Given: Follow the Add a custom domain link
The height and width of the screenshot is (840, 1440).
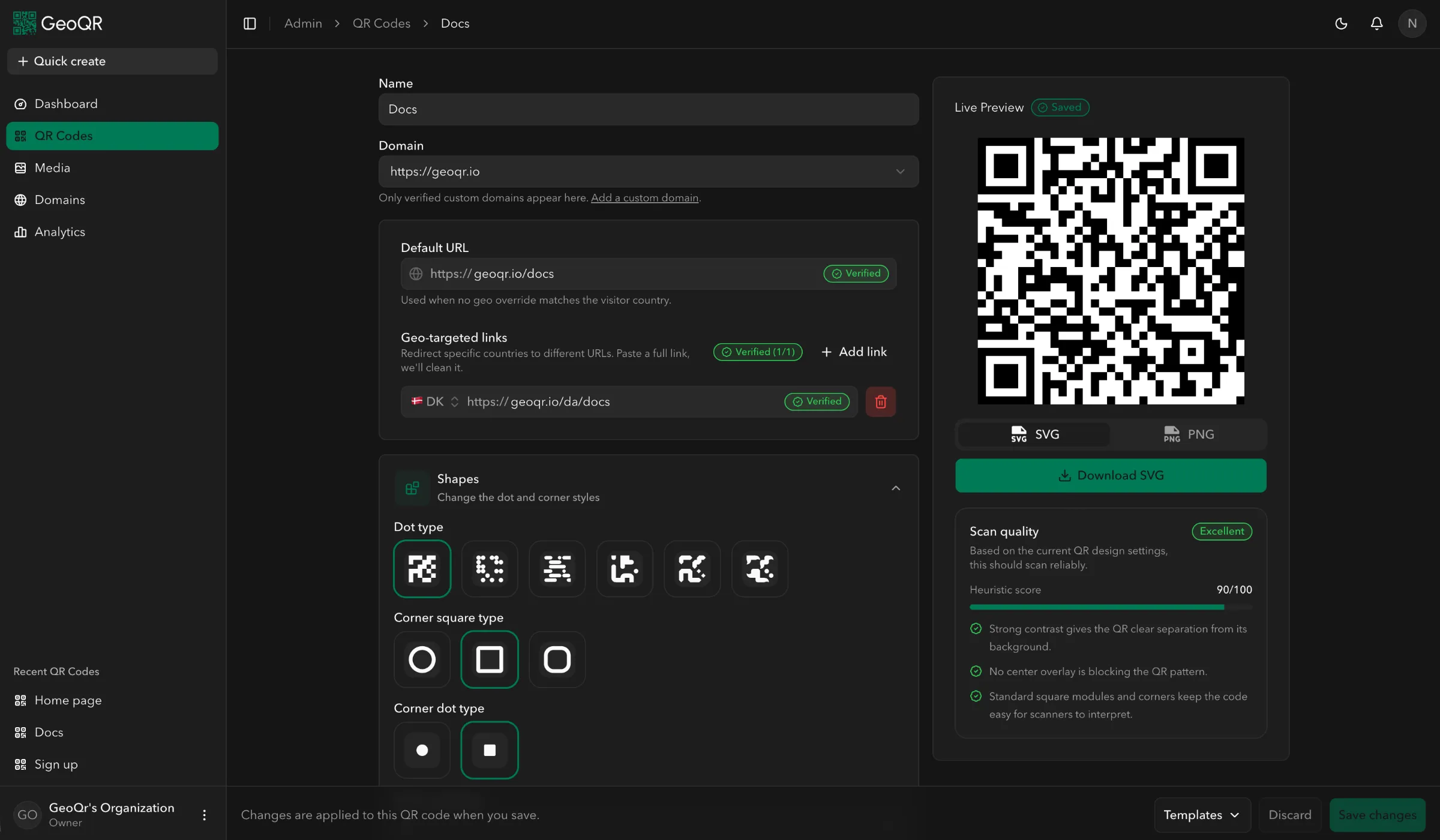Looking at the screenshot, I should [x=644, y=197].
